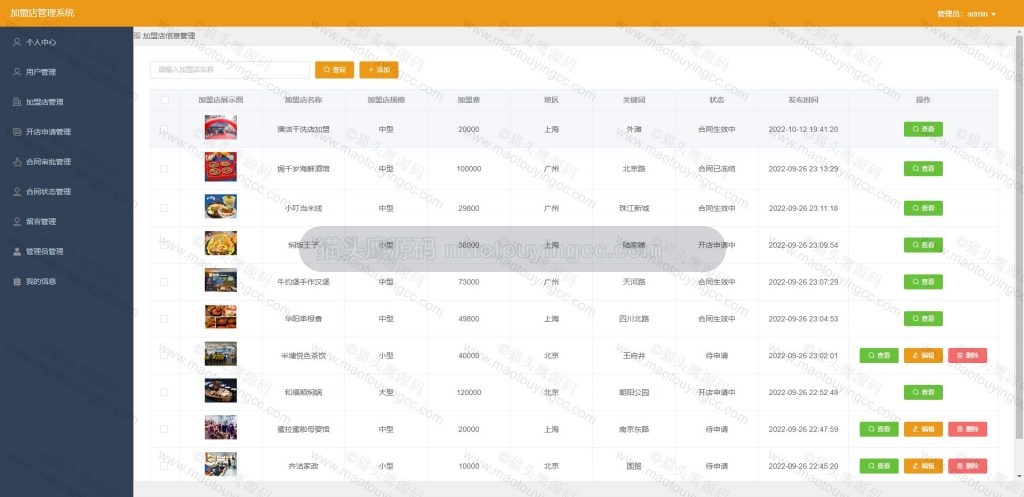Click the 查询 search button
The width and height of the screenshot is (1024, 497).
tap(334, 69)
